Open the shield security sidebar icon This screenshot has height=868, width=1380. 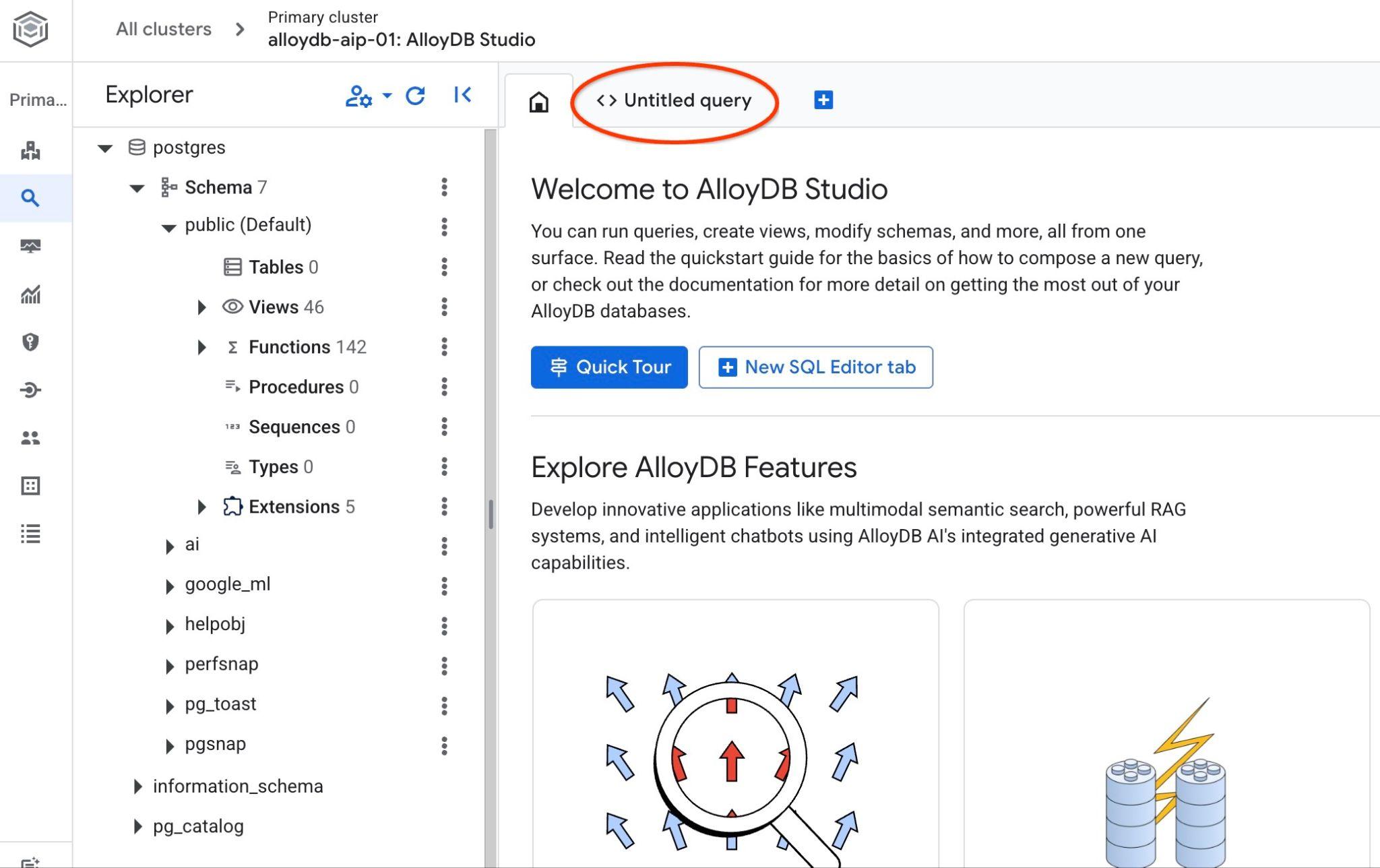tap(30, 342)
